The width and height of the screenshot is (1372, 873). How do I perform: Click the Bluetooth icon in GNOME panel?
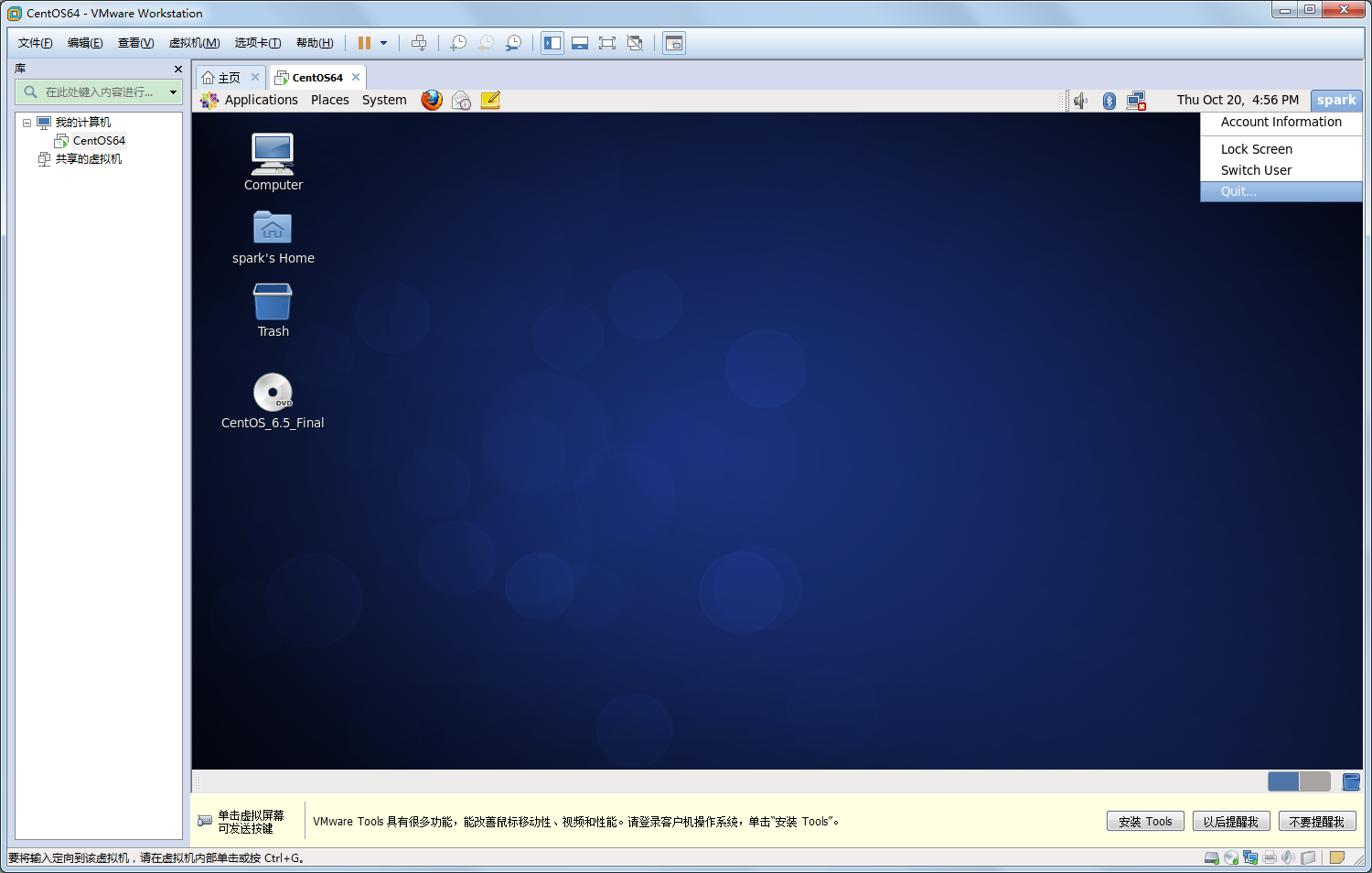tap(1109, 101)
